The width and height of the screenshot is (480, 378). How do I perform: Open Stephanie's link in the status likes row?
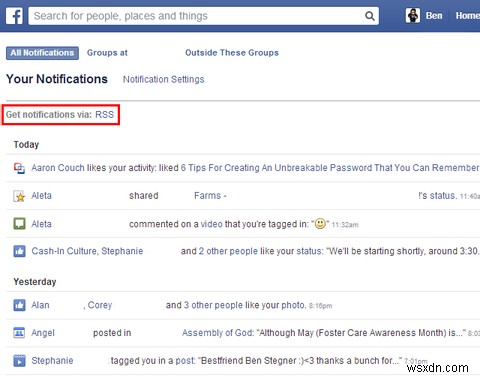click(122, 251)
